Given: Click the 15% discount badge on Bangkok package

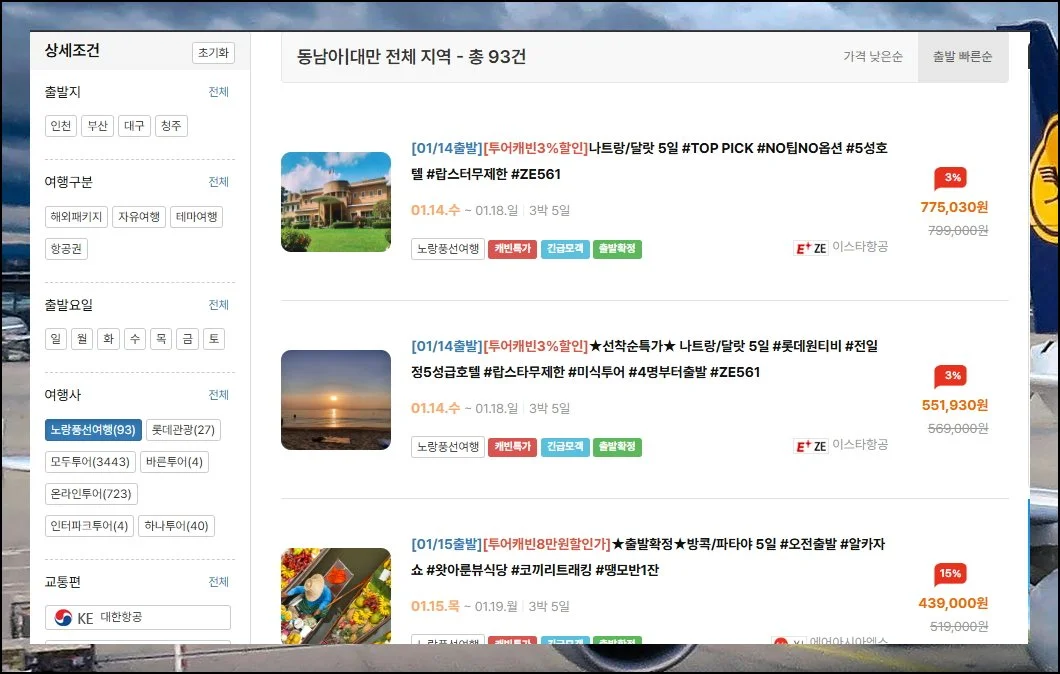Looking at the screenshot, I should tap(950, 574).
